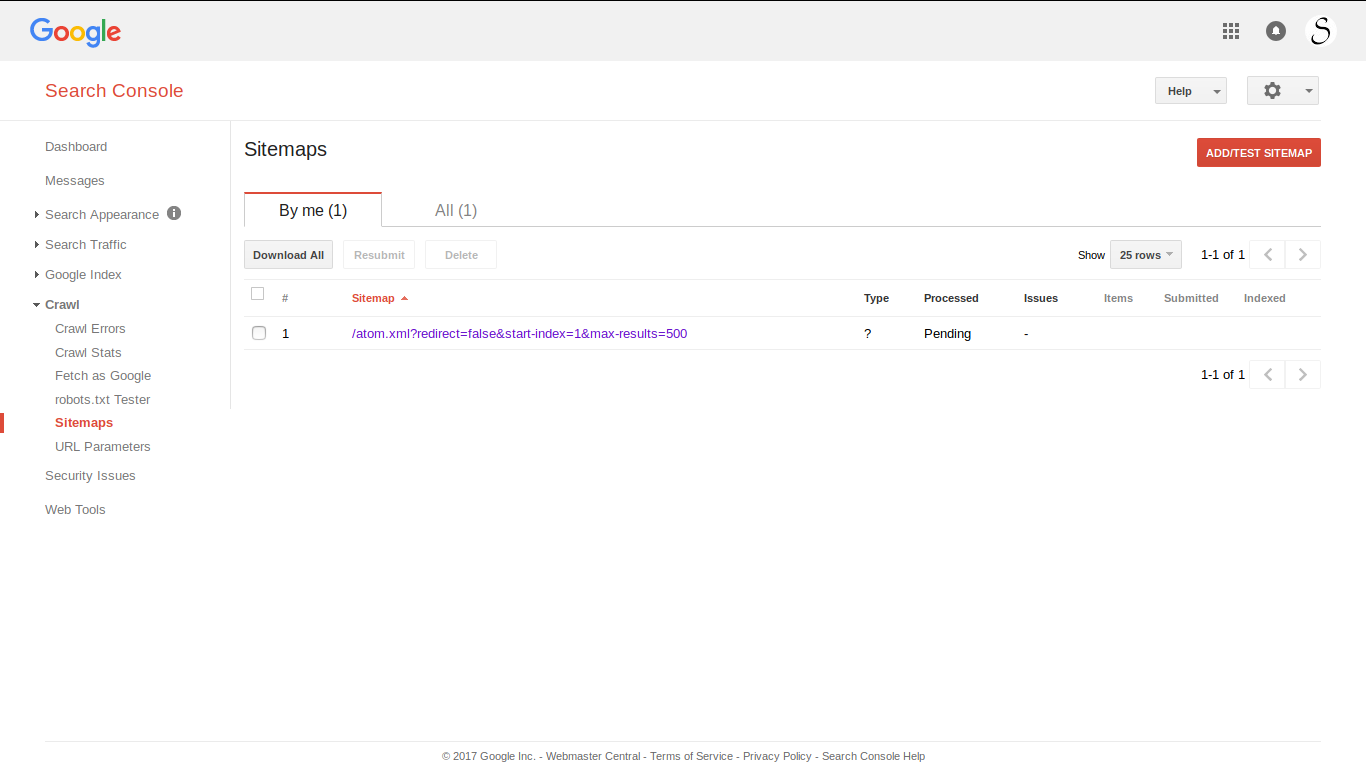Open the Help dropdown
1366x768 pixels.
coord(1191,91)
